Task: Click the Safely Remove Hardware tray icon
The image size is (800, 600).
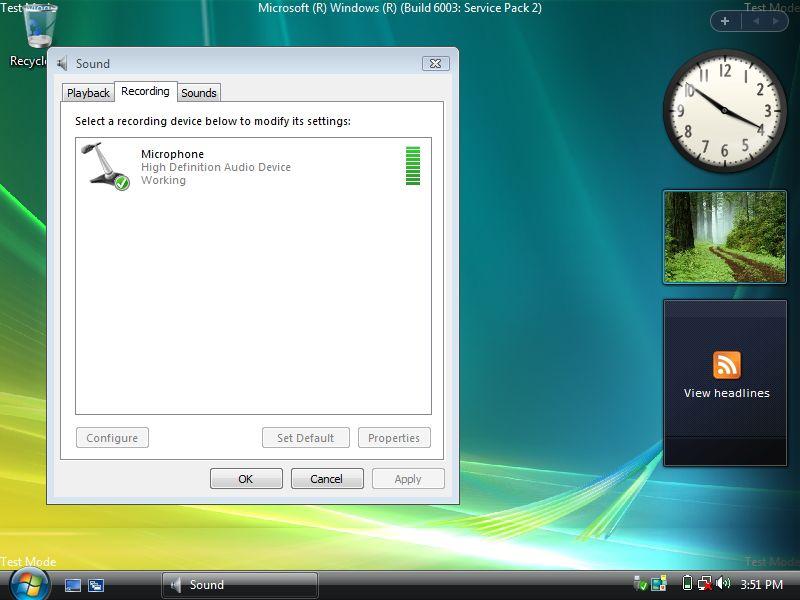Action: pos(640,583)
